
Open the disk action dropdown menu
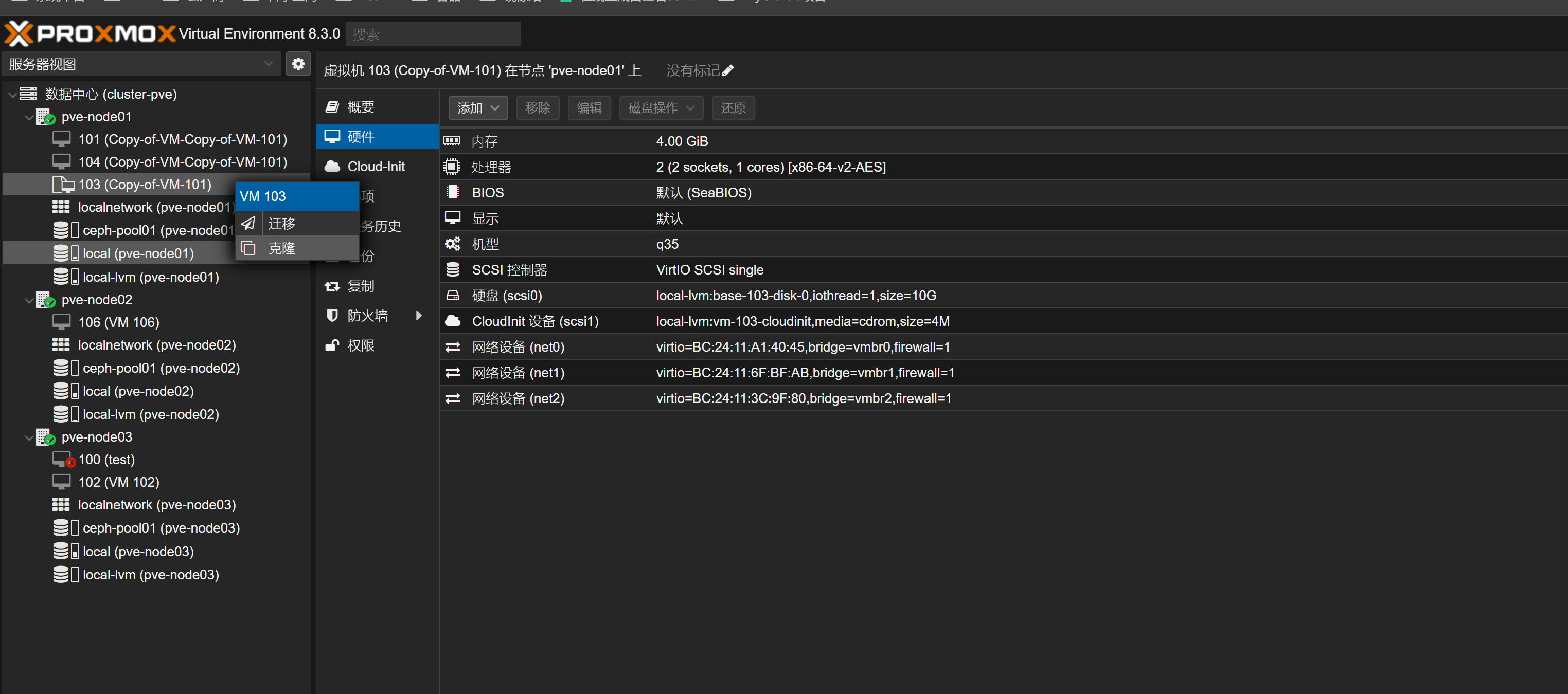pos(661,107)
